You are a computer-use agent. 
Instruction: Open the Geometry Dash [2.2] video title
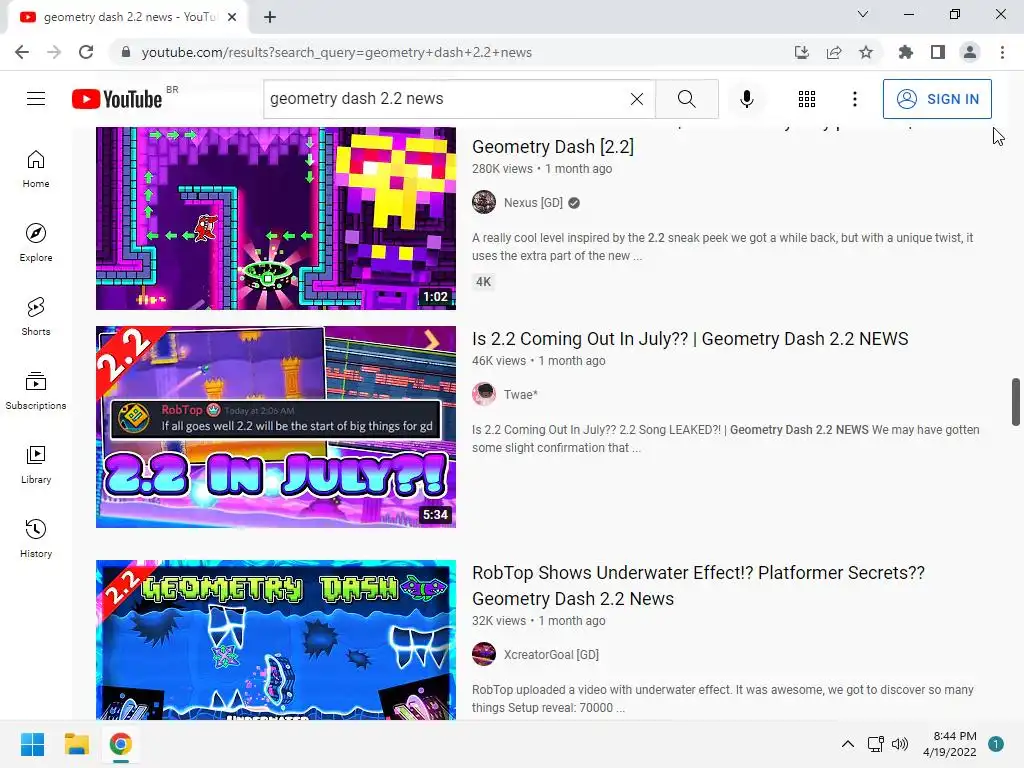(x=552, y=146)
